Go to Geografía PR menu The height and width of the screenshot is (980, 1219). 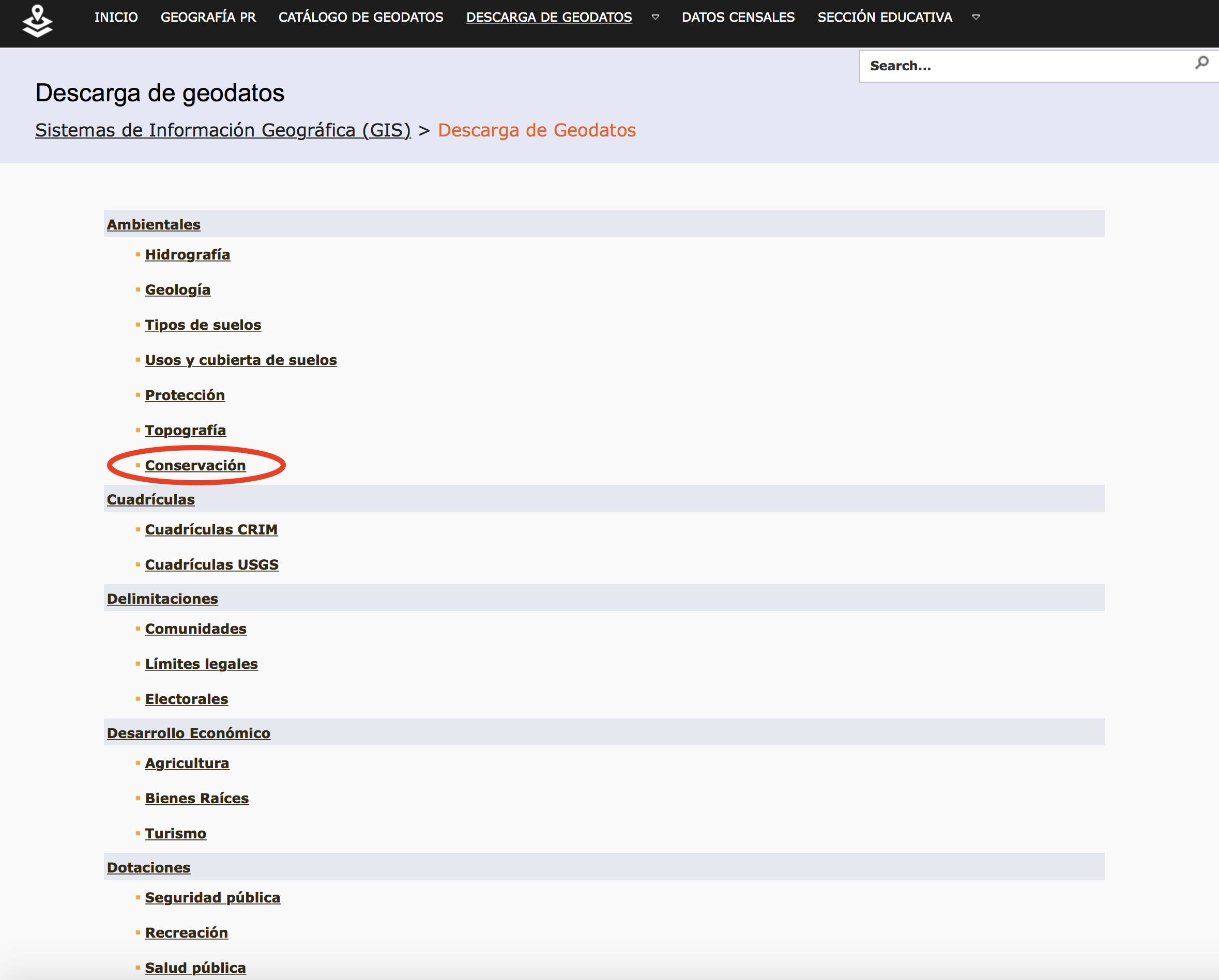click(x=208, y=17)
